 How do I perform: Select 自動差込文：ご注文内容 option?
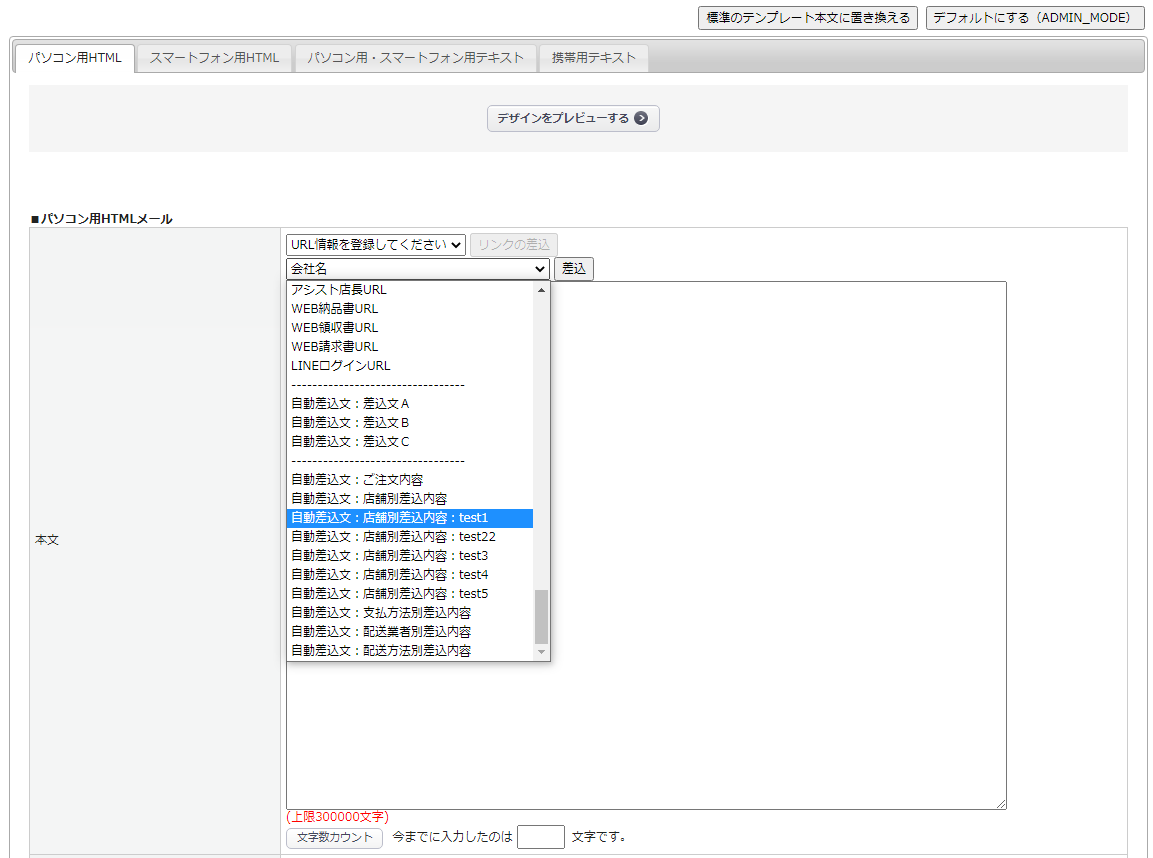tap(357, 480)
